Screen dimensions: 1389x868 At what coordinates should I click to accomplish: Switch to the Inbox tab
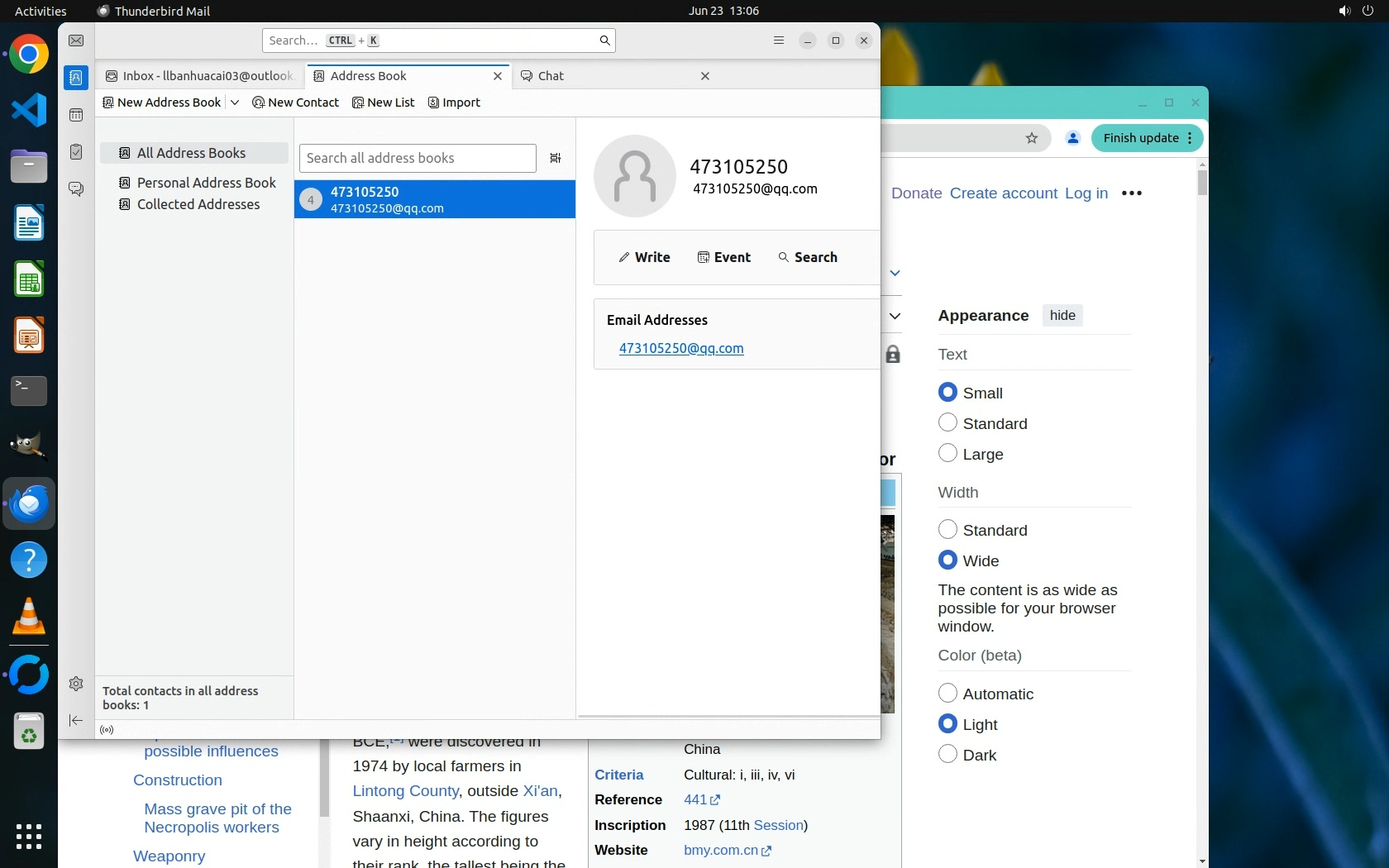[199, 76]
